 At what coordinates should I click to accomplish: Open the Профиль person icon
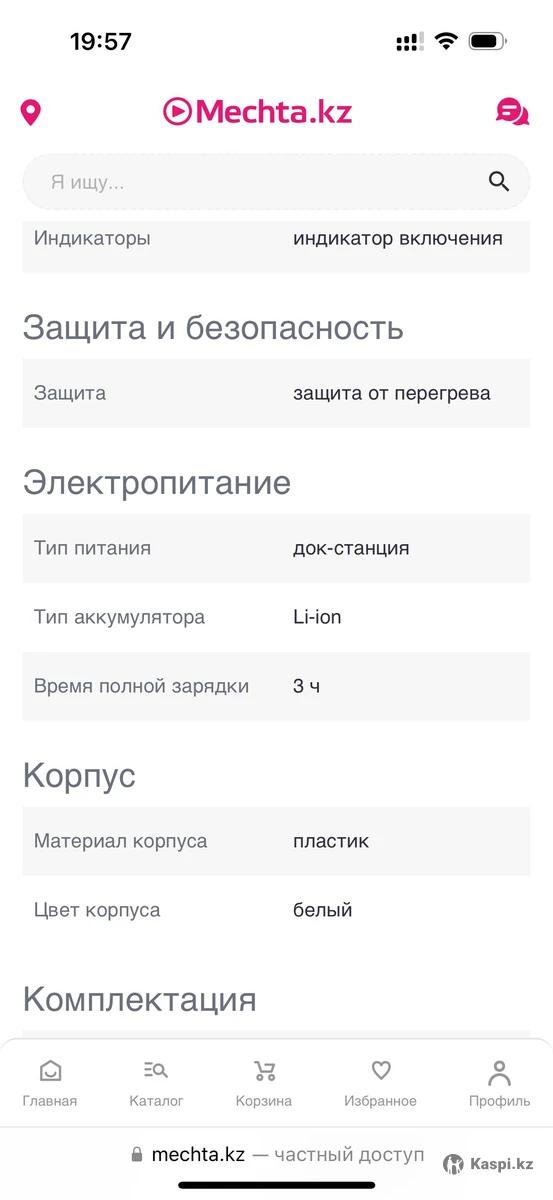click(500, 1073)
